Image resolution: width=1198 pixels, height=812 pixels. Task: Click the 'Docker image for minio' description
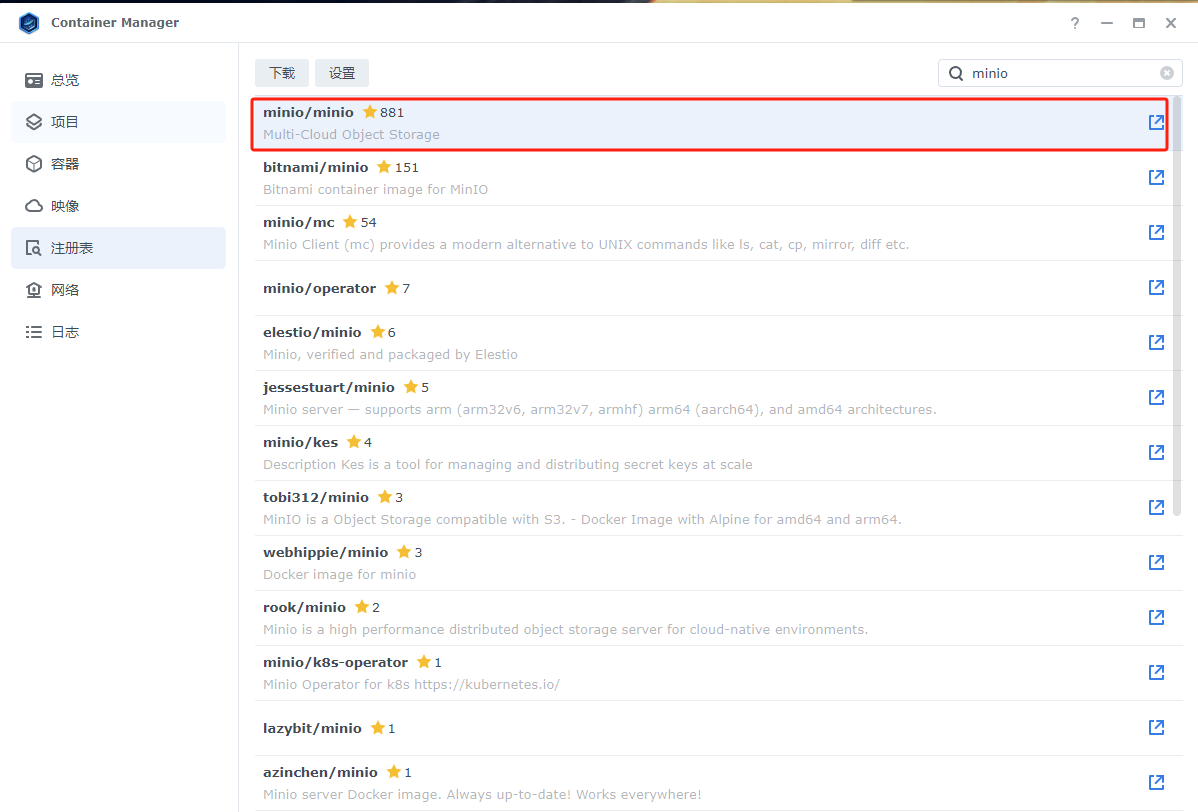[x=339, y=574]
